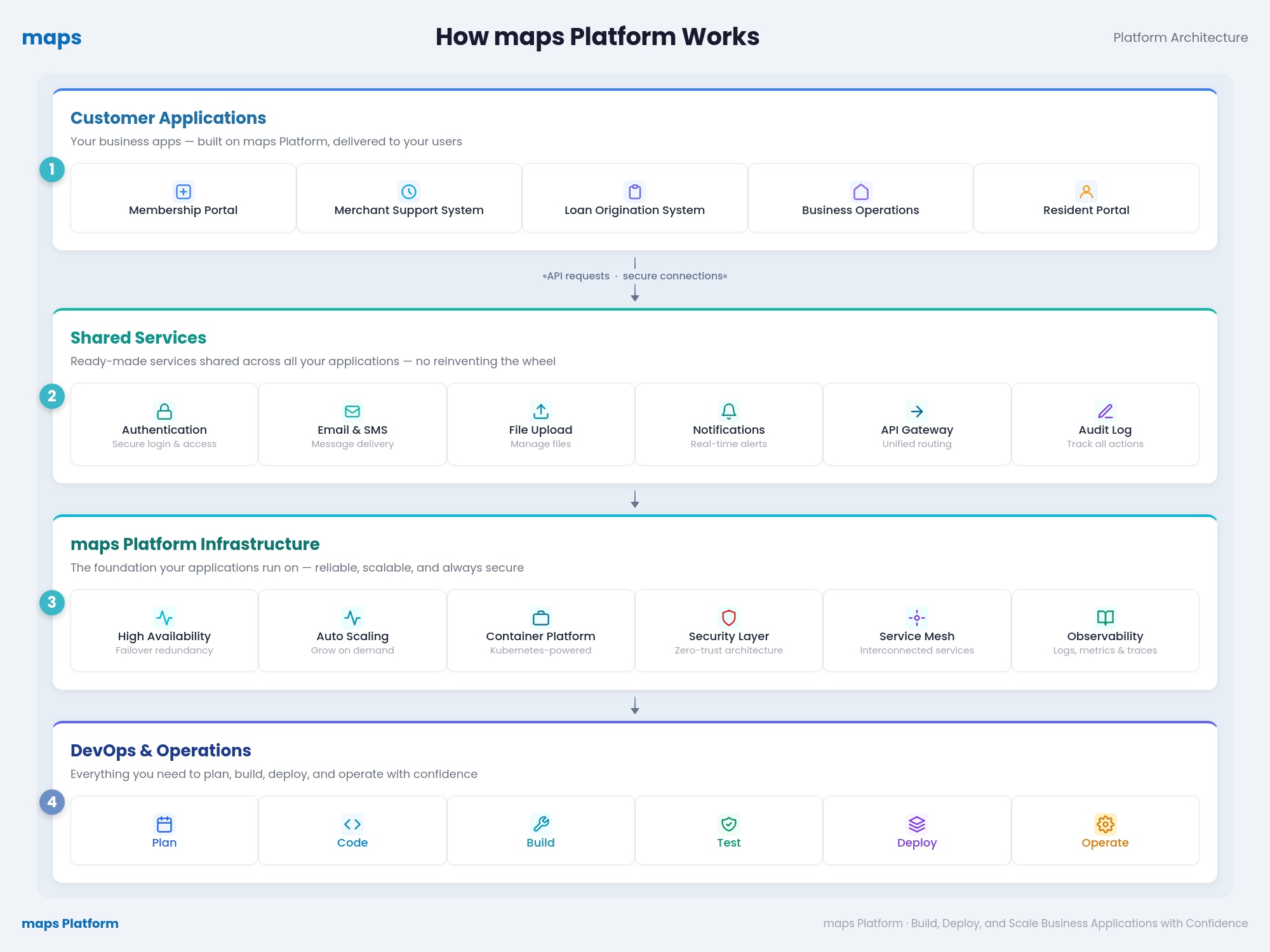1270x952 pixels.
Task: Click the Resident Portal user icon
Action: (x=1086, y=192)
